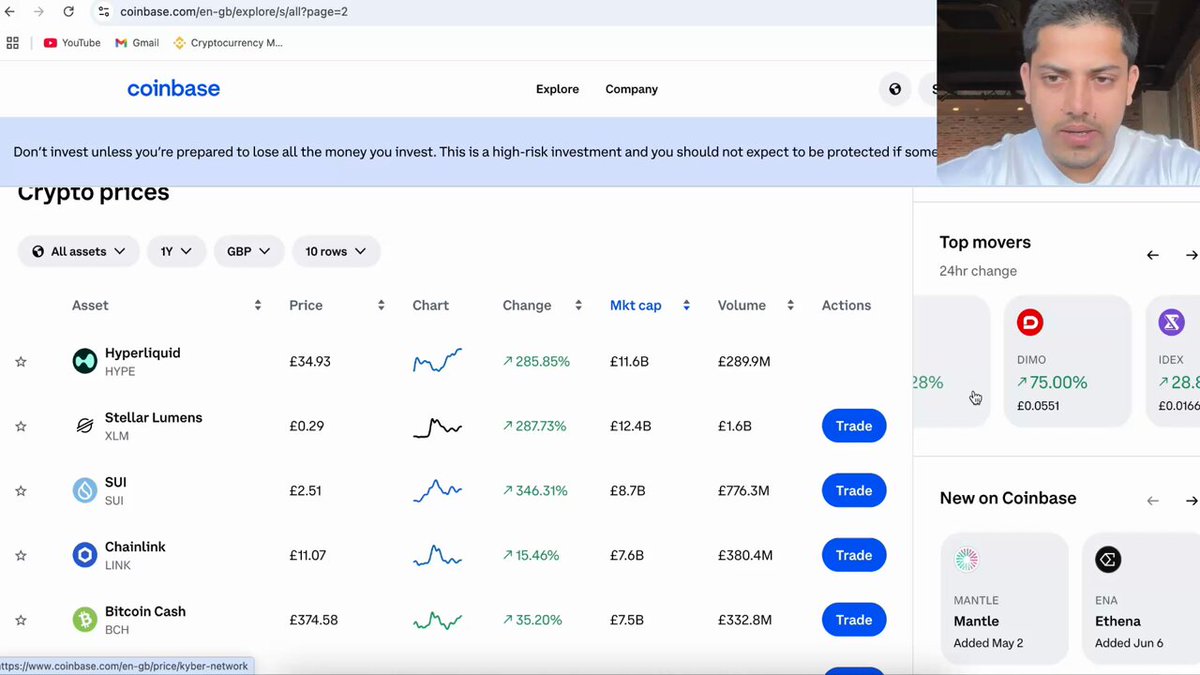Star Hyperliquid to add to watchlist
Image resolution: width=1200 pixels, height=675 pixels.
coord(21,362)
